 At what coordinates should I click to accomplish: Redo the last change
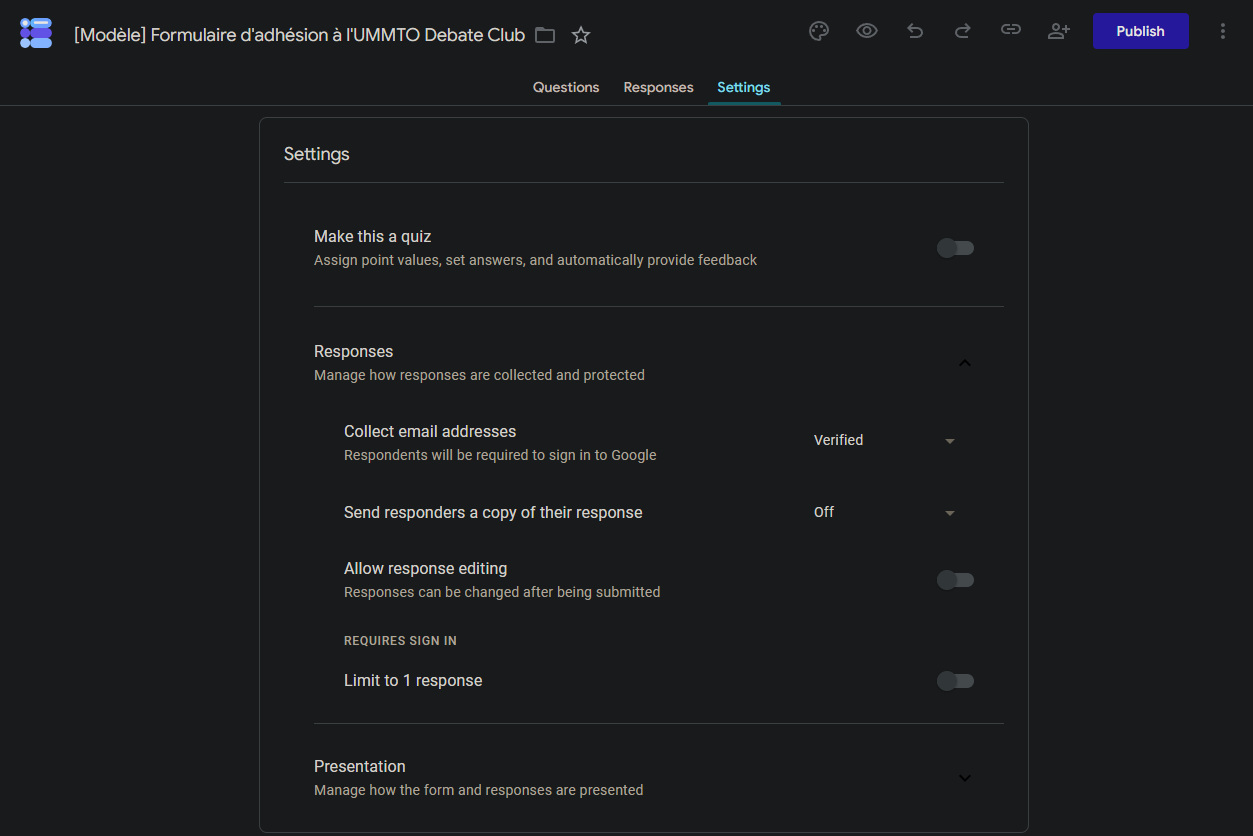point(963,31)
